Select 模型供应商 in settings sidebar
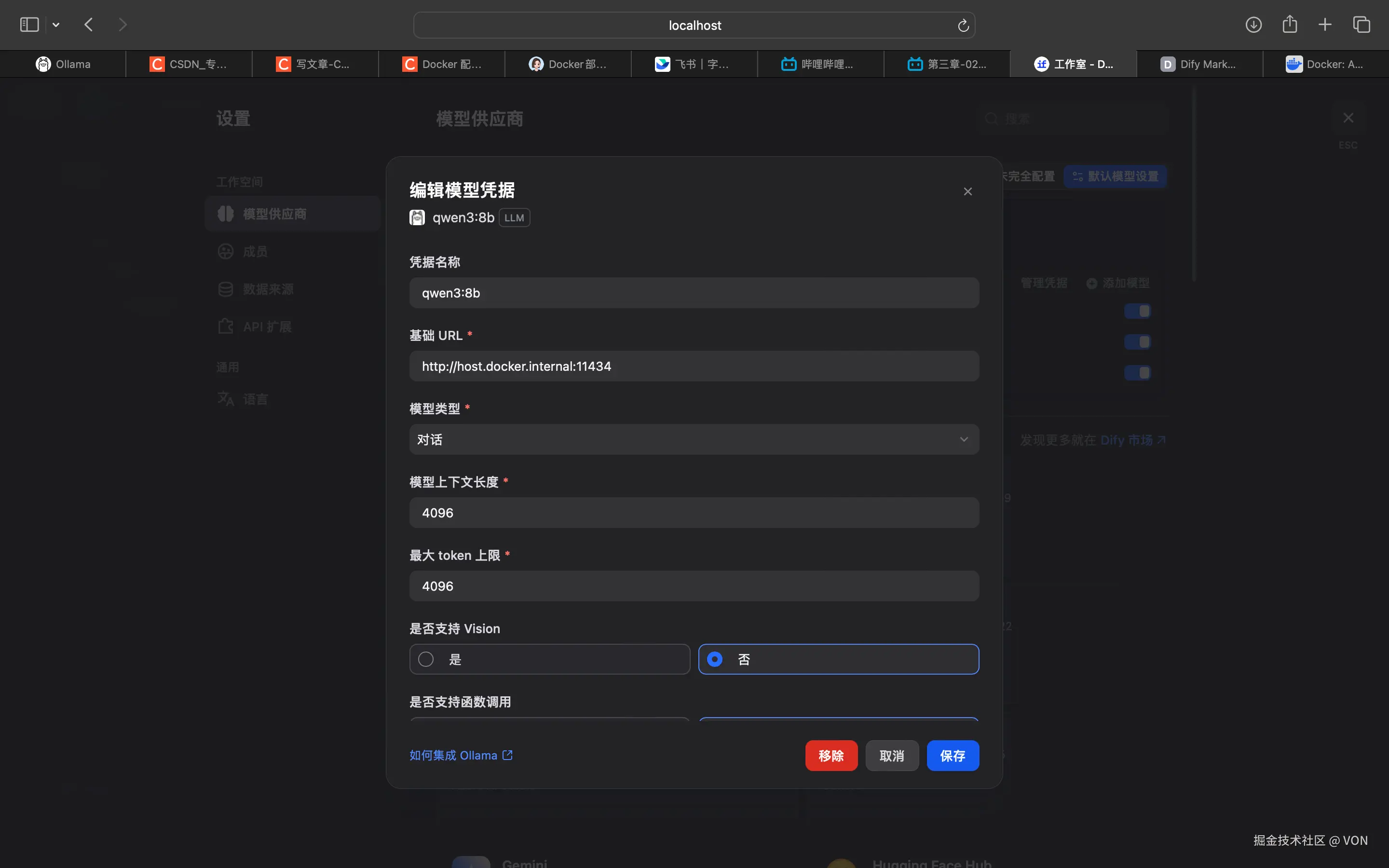The height and width of the screenshot is (868, 1389). pyautogui.click(x=274, y=213)
